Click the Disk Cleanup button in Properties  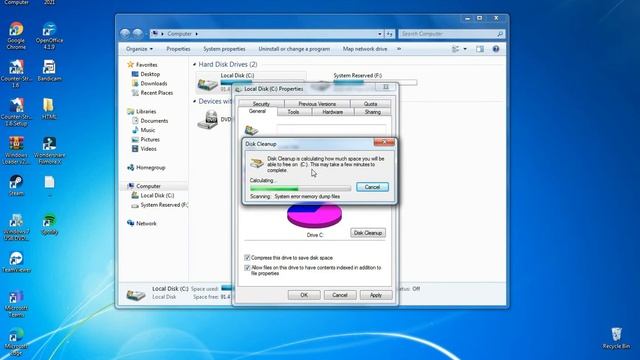(x=368, y=233)
